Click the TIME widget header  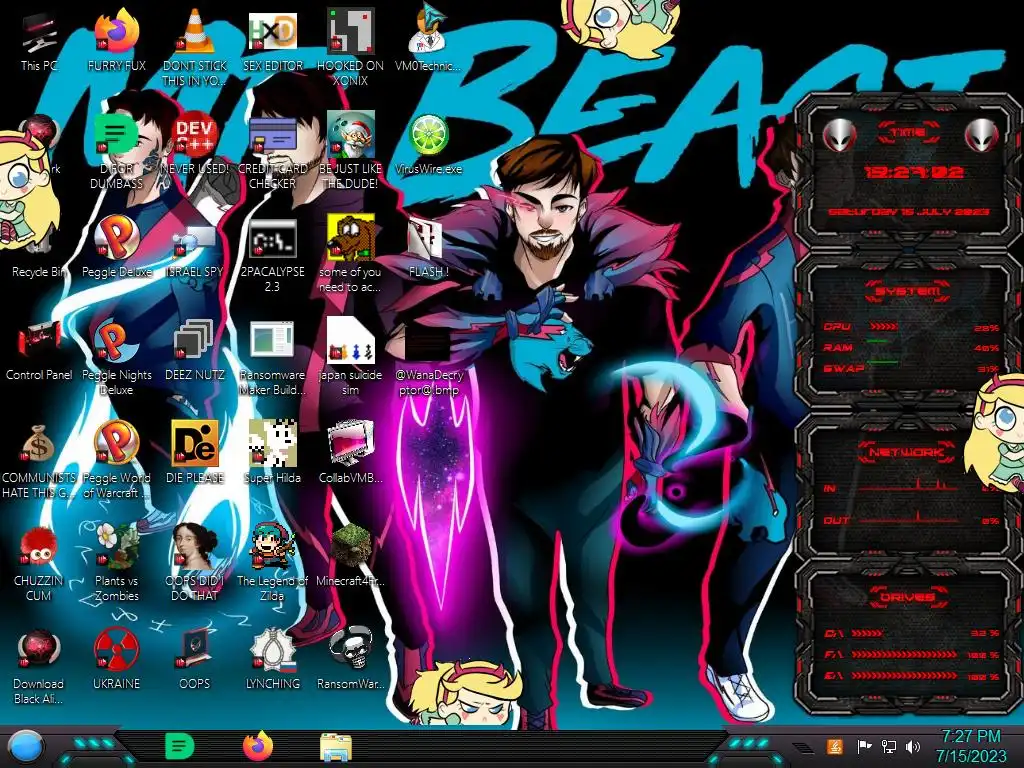[x=908, y=133]
